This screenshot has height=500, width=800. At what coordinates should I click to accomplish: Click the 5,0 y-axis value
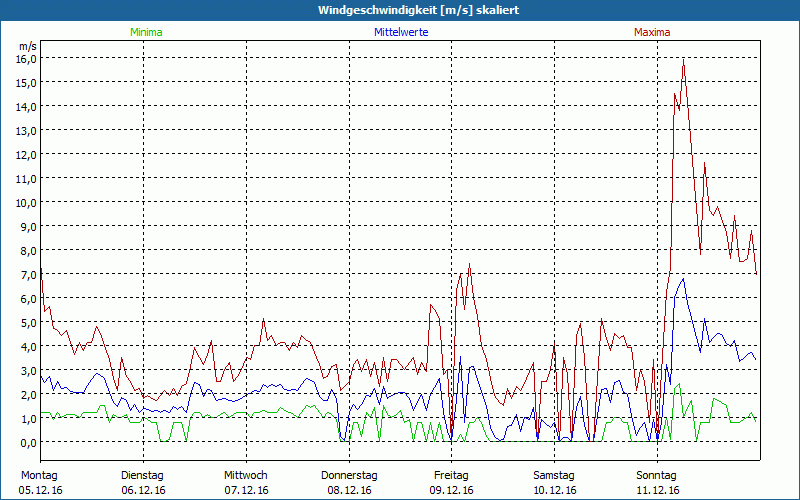click(29, 322)
